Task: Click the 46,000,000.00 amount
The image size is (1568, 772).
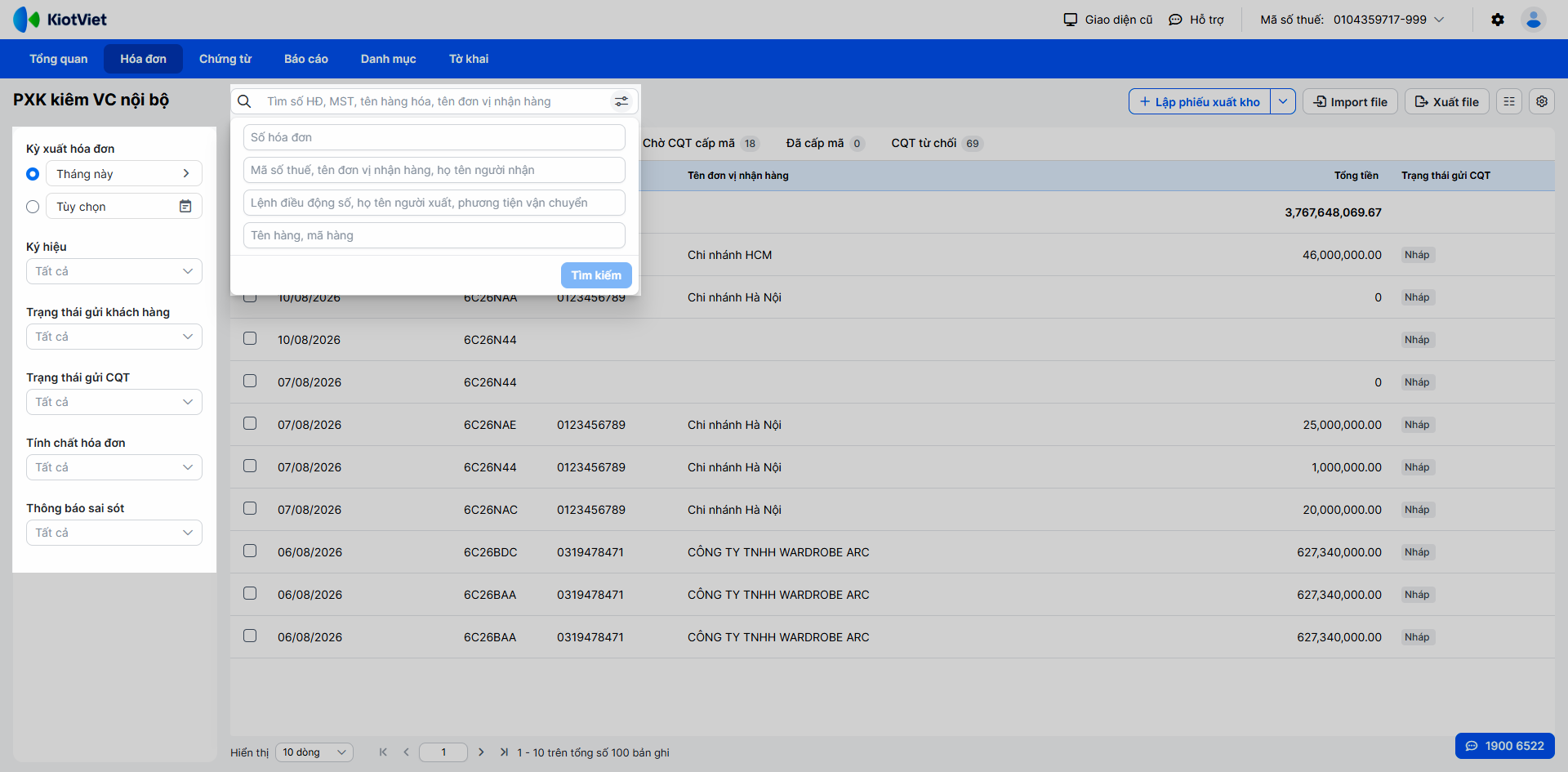Action: tap(1342, 255)
